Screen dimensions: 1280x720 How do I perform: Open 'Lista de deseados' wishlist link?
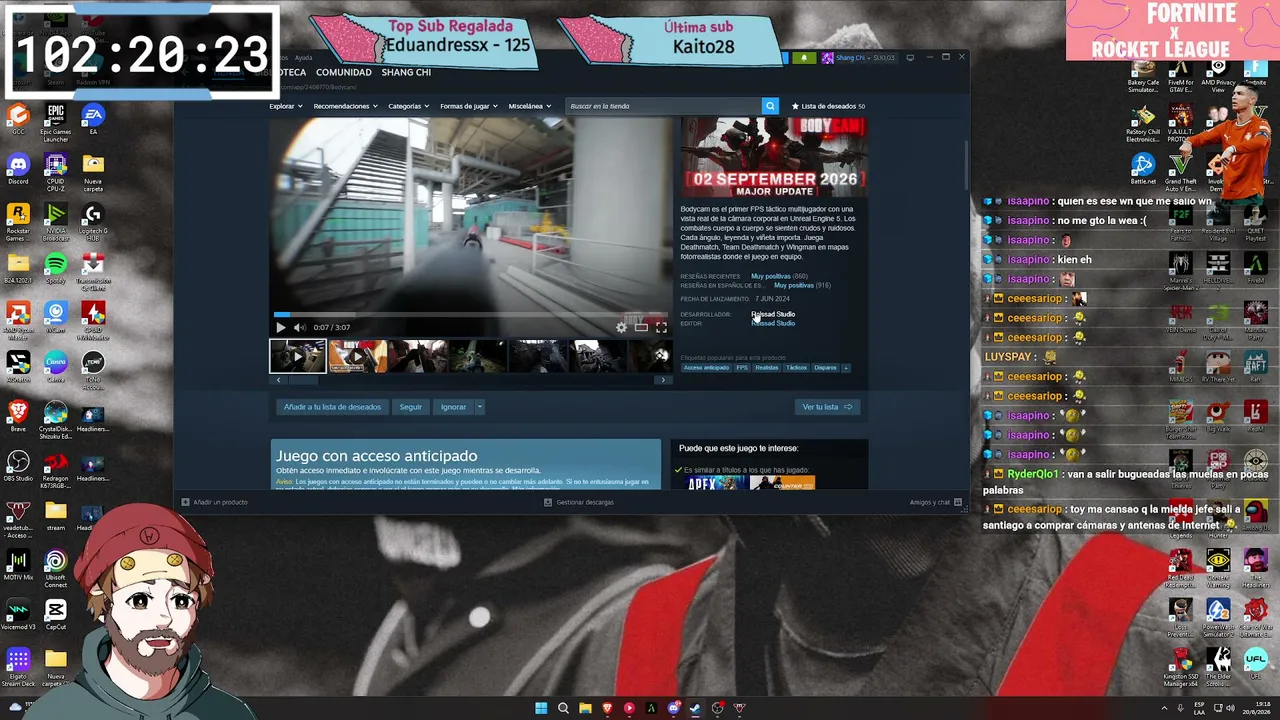coord(829,106)
